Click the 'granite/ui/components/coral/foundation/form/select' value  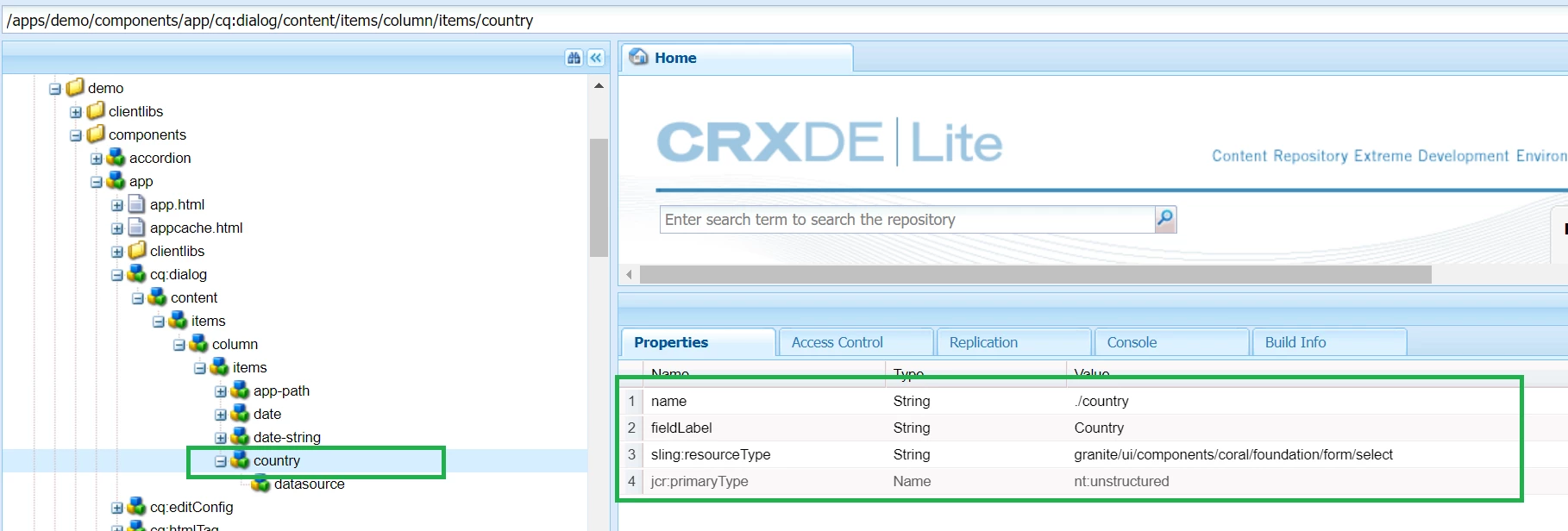(x=1233, y=454)
